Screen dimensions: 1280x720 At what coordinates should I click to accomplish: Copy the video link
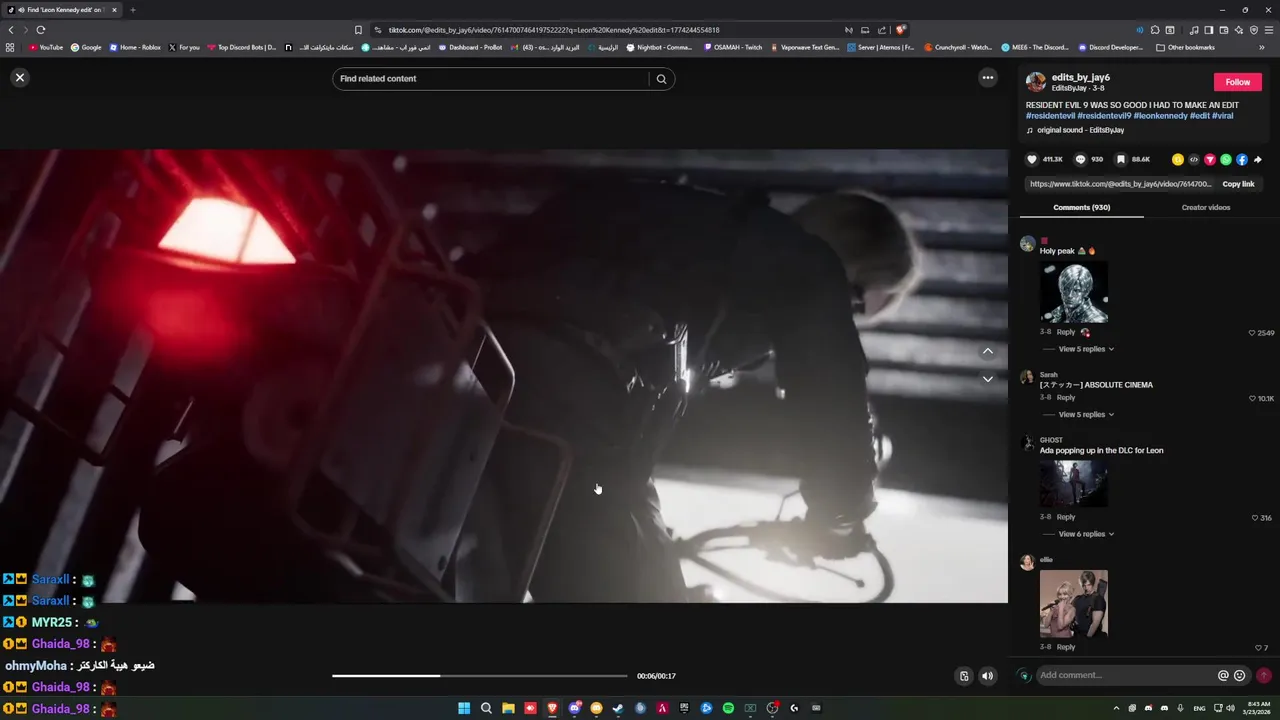pyautogui.click(x=1238, y=184)
